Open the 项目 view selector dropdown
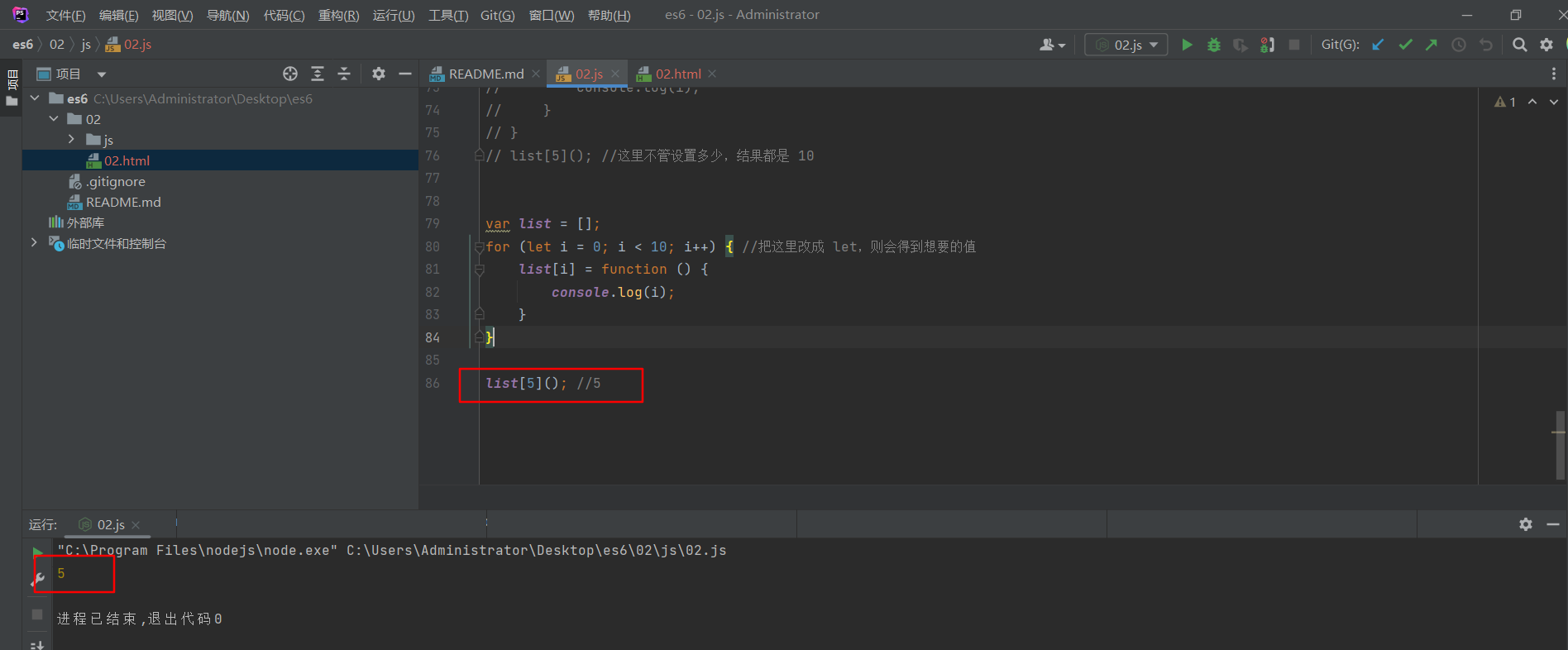The width and height of the screenshot is (1568, 650). tap(71, 74)
